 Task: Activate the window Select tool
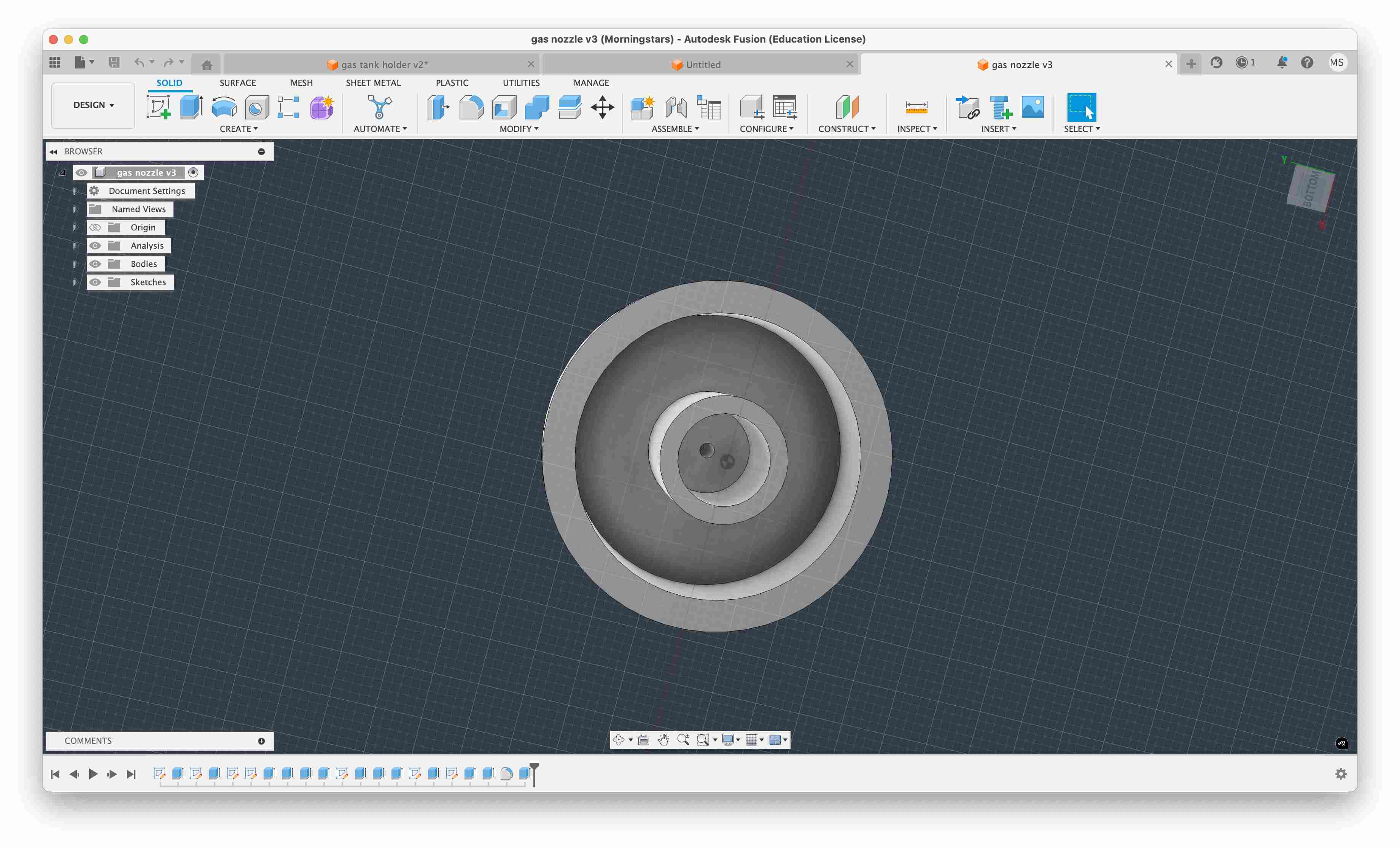click(1081, 107)
